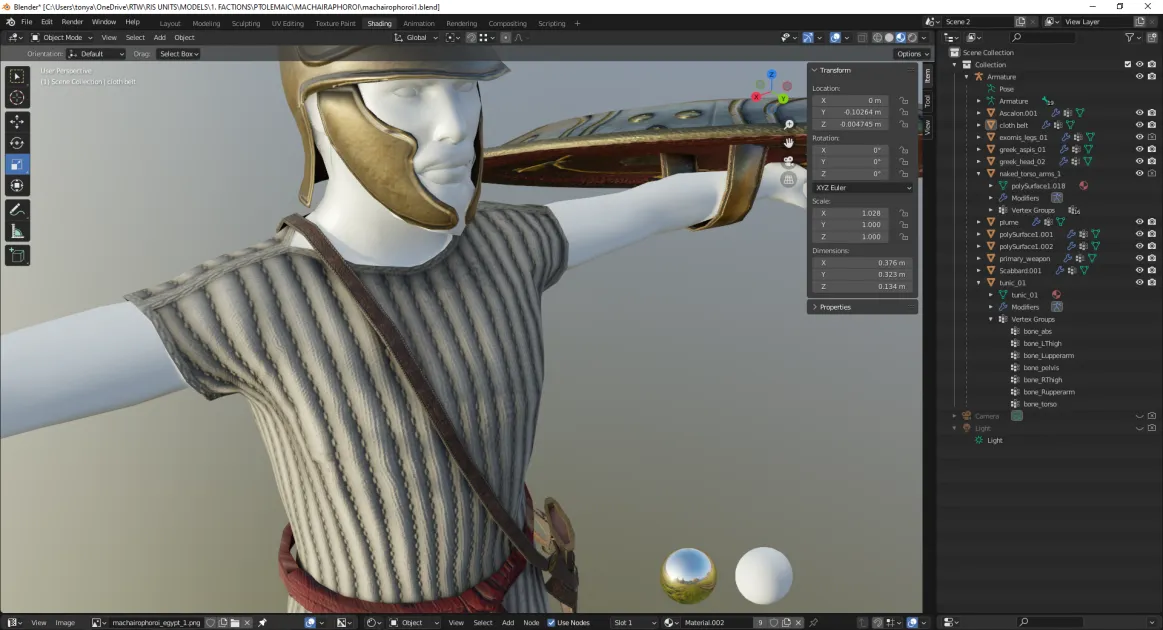Image resolution: width=1163 pixels, height=630 pixels.
Task: Switch to the UV Editing workspace tab
Action: click(x=288, y=23)
